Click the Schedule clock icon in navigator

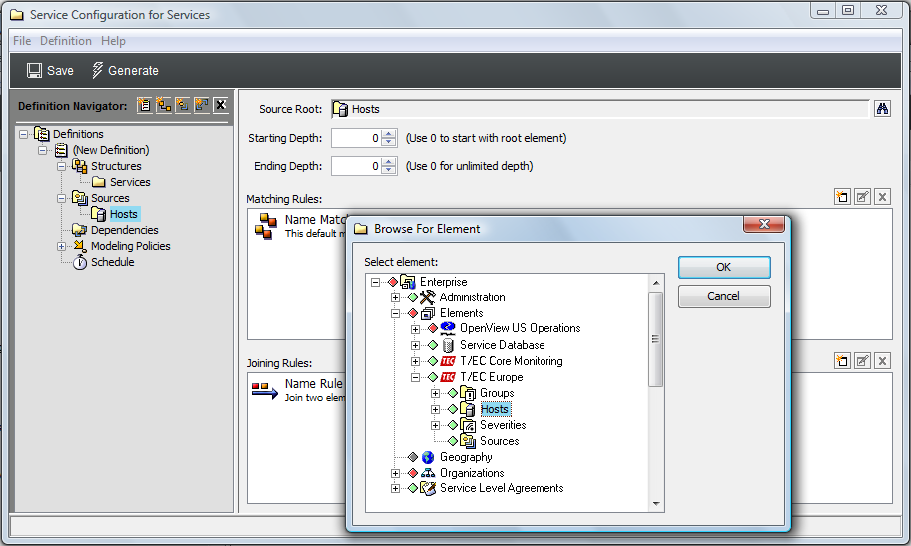80,263
